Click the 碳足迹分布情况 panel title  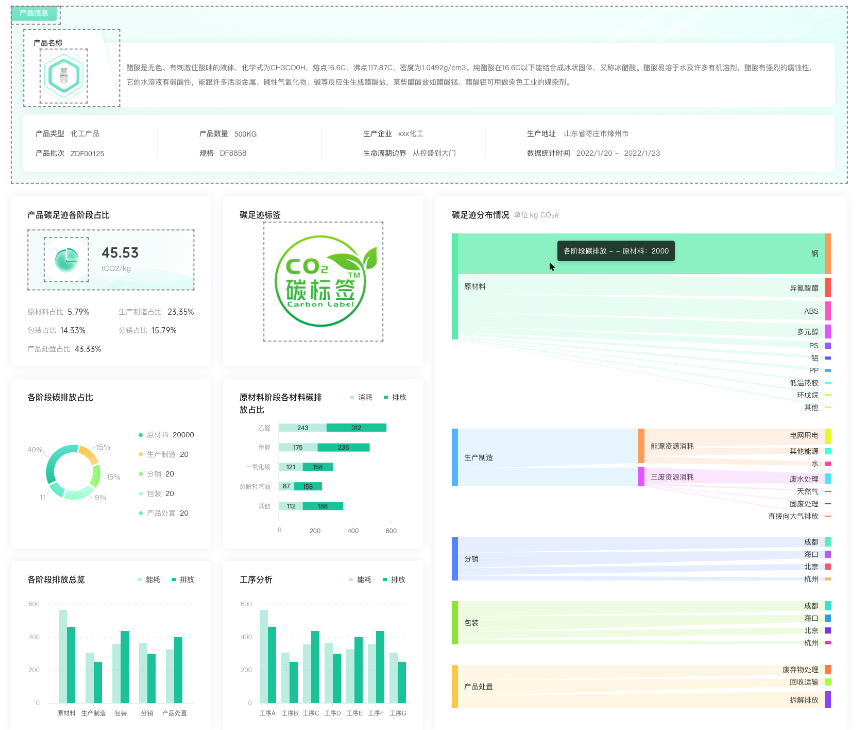(480, 214)
